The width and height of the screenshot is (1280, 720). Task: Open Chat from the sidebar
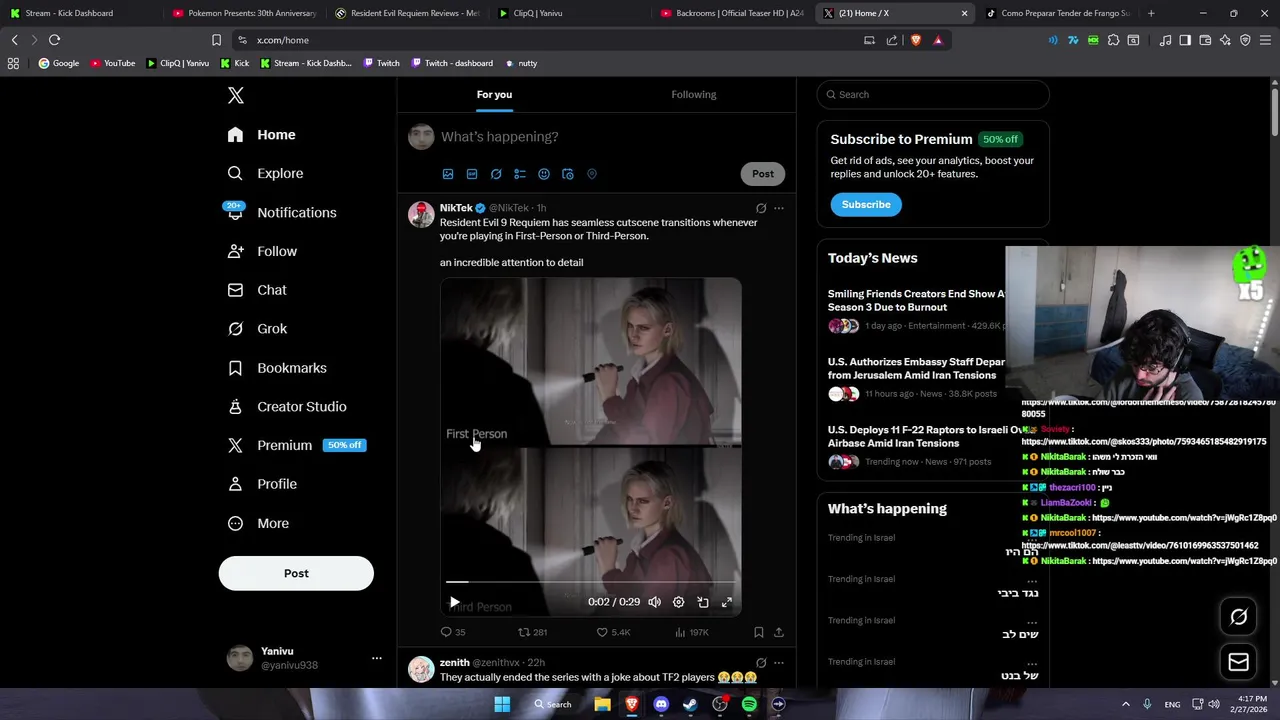click(257, 290)
